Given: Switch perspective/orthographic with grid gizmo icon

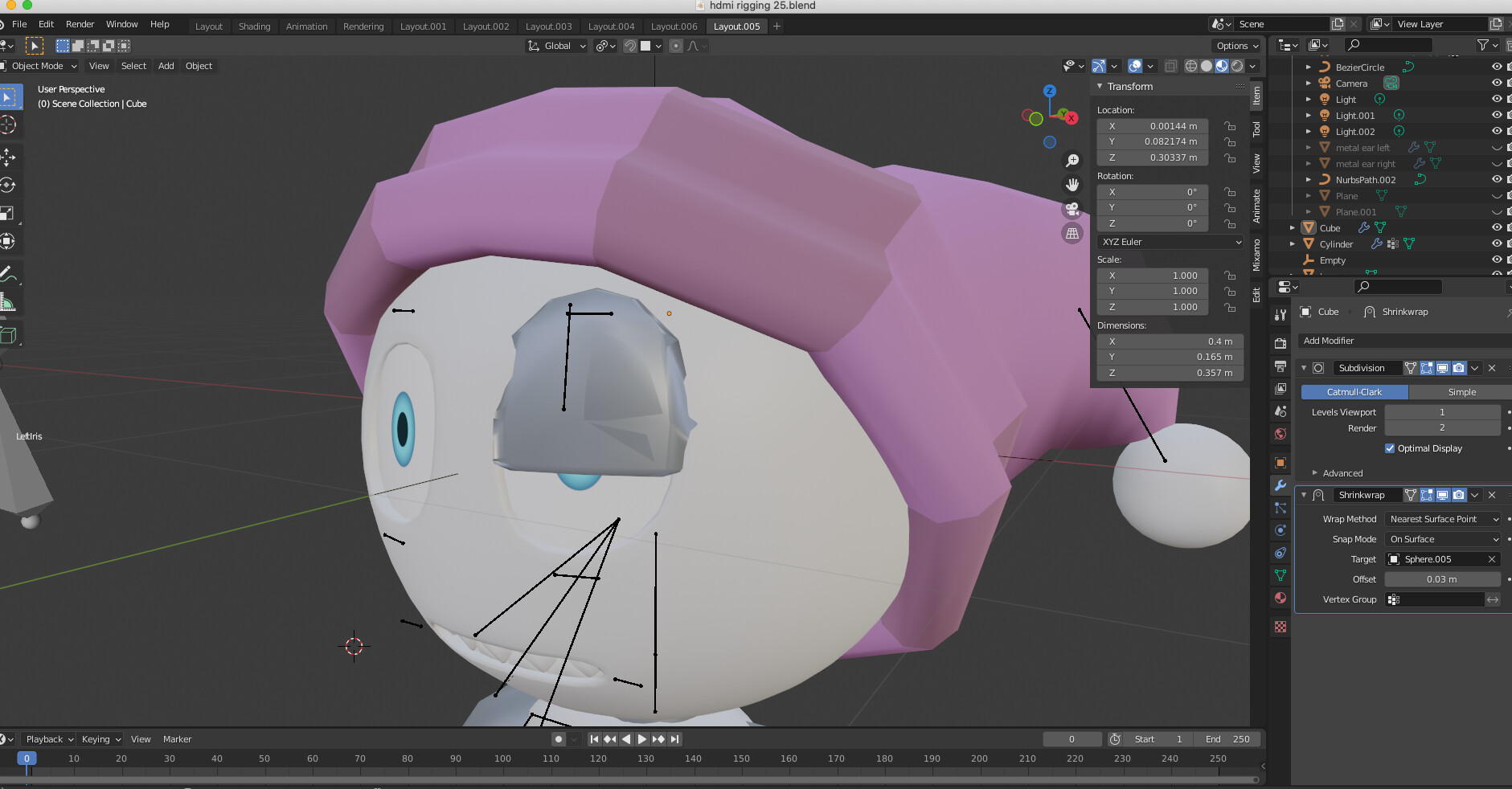Looking at the screenshot, I should pyautogui.click(x=1072, y=234).
